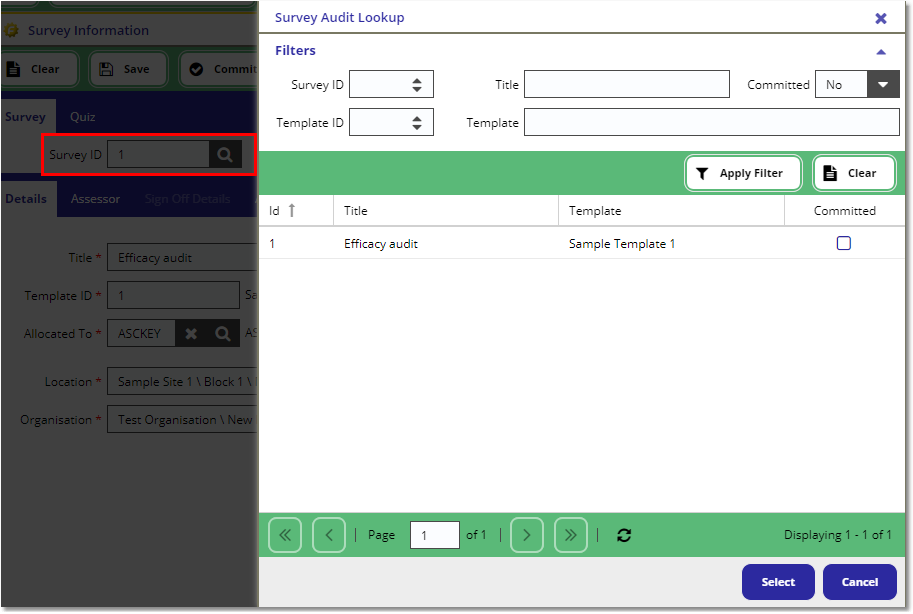The image size is (913, 614).
Task: Toggle Committed checkbox for Efficacy audit row
Action: point(844,243)
